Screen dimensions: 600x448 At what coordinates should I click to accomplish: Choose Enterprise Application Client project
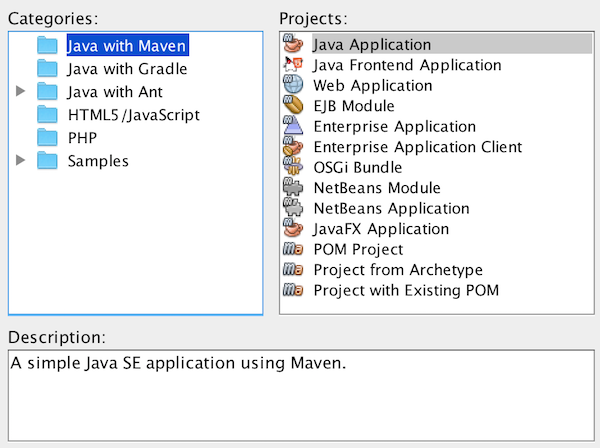(x=417, y=147)
